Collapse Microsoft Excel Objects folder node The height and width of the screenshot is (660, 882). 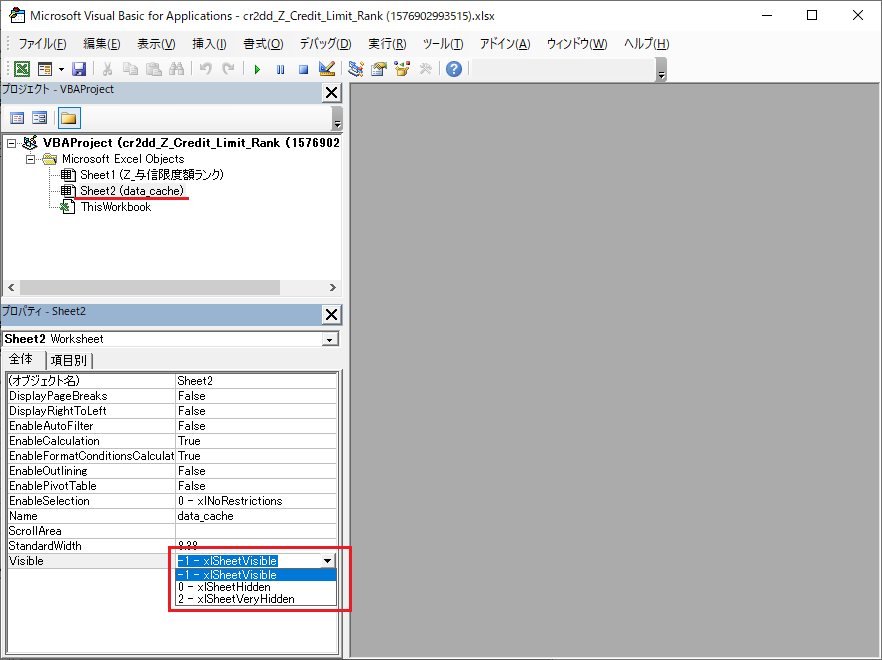click(30, 159)
